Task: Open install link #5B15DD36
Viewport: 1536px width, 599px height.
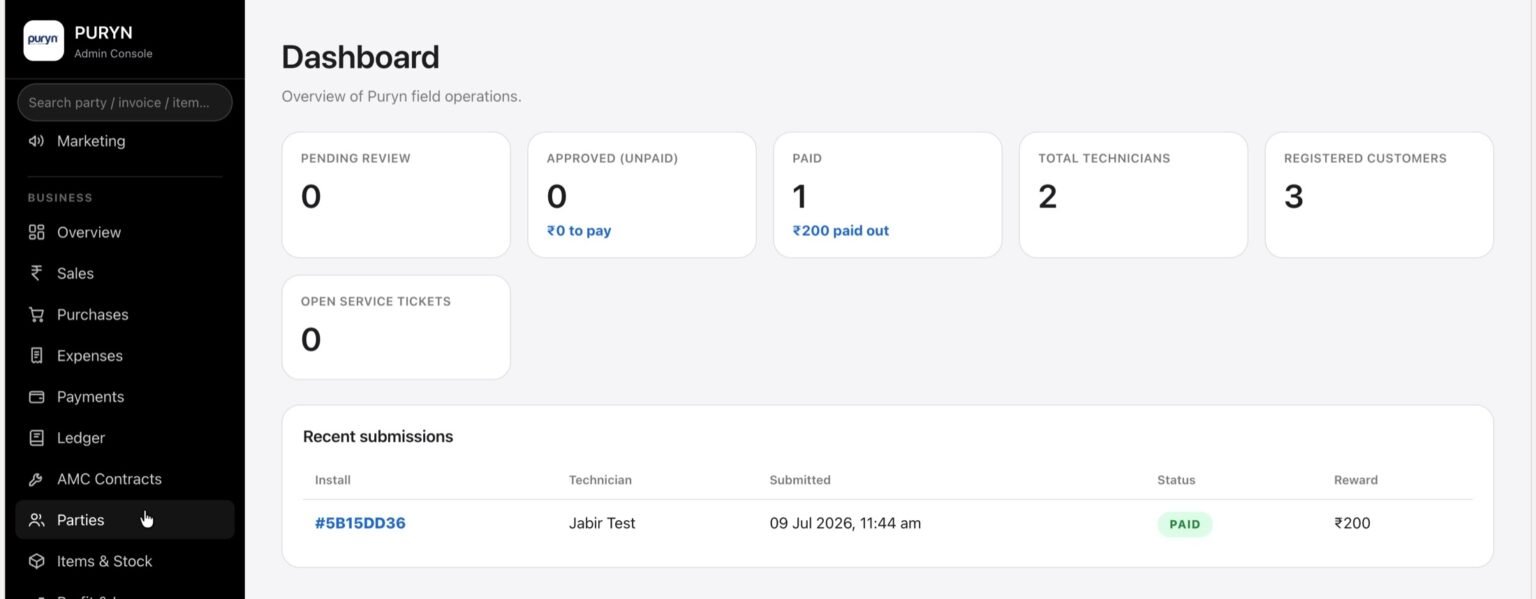Action: pyautogui.click(x=360, y=523)
